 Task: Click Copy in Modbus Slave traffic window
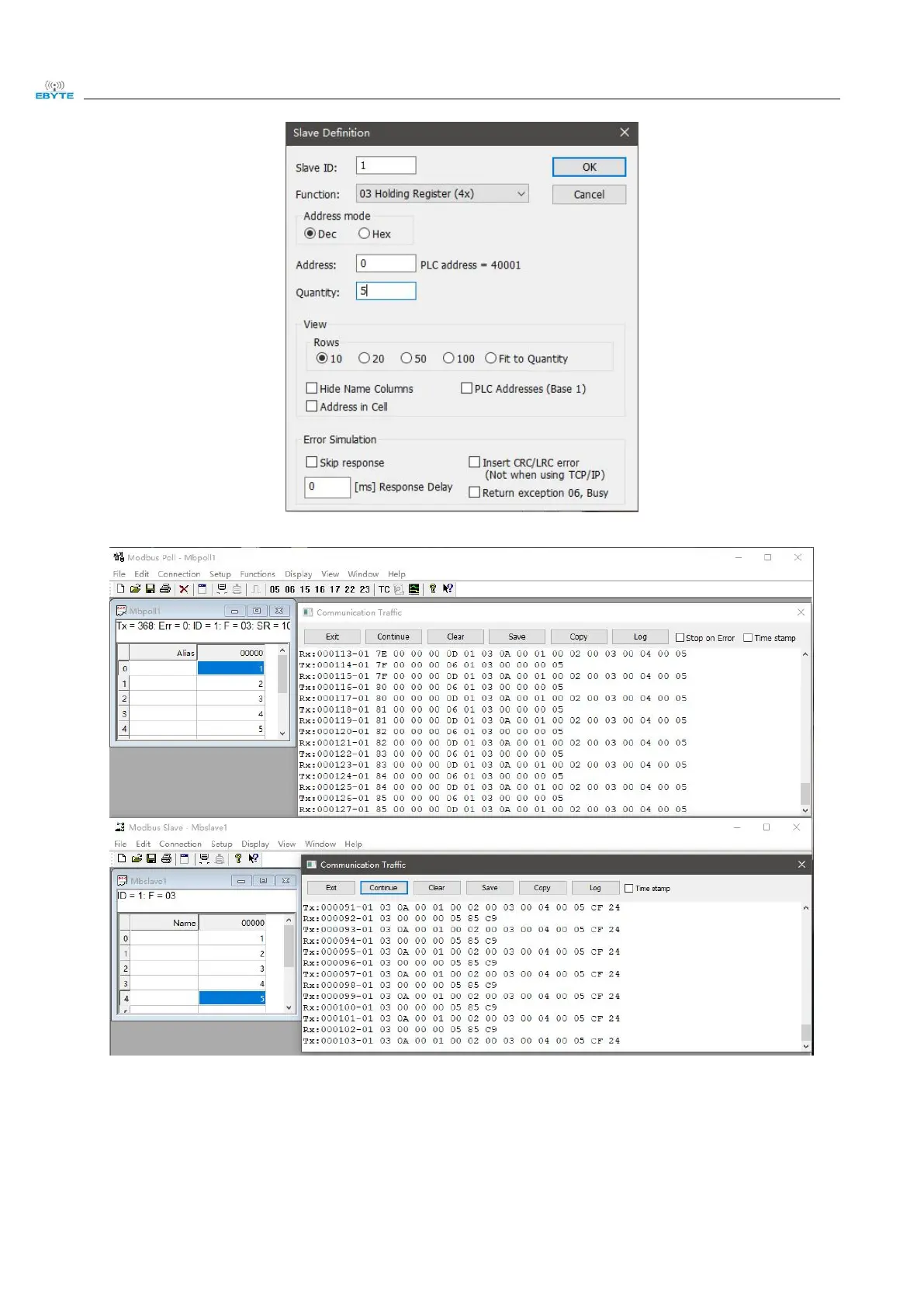(x=542, y=887)
